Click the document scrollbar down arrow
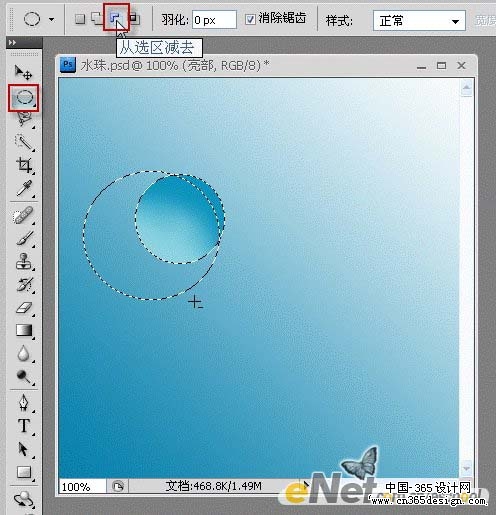Screen dimensions: 496x515 point(466,468)
